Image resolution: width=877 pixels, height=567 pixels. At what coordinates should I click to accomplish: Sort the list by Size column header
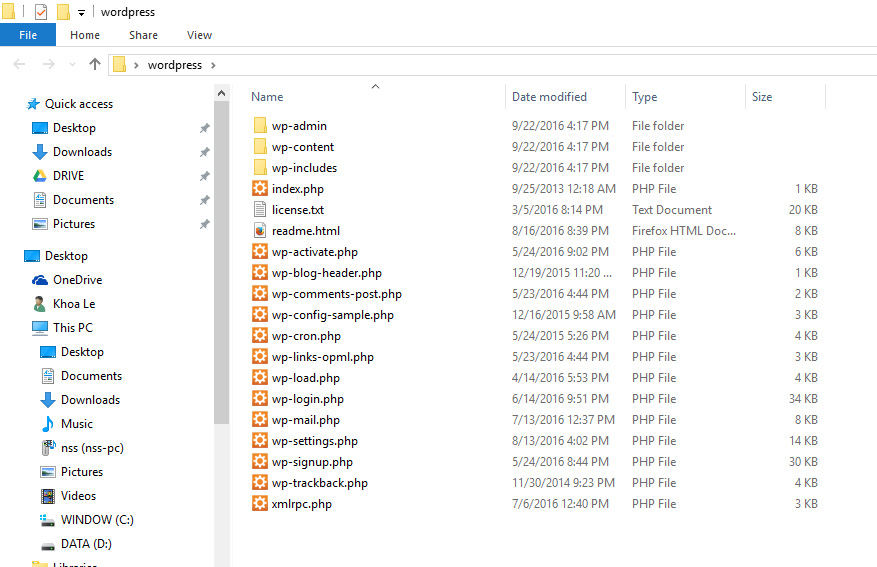point(762,97)
